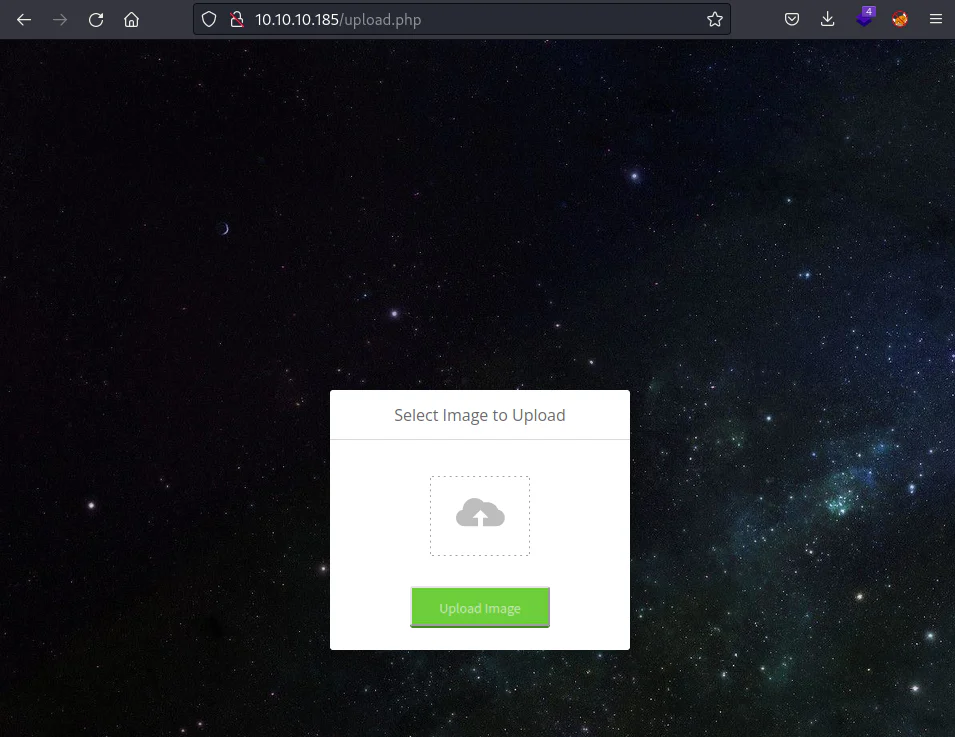Open the Firefox application menu
955x737 pixels.
coord(936,19)
